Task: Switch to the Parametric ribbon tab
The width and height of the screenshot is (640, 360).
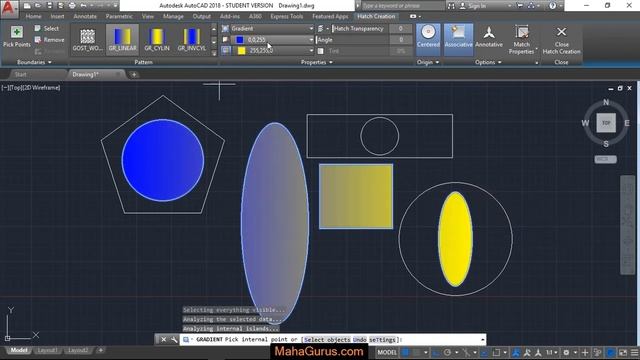Action: (x=119, y=16)
